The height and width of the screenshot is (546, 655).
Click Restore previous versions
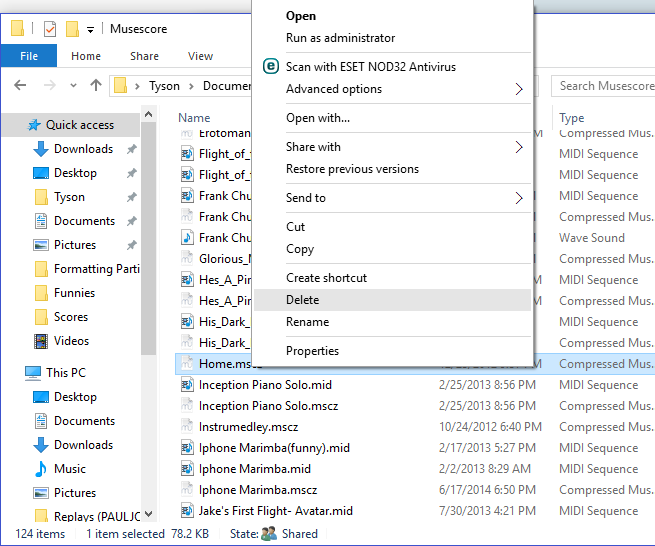coord(392,169)
